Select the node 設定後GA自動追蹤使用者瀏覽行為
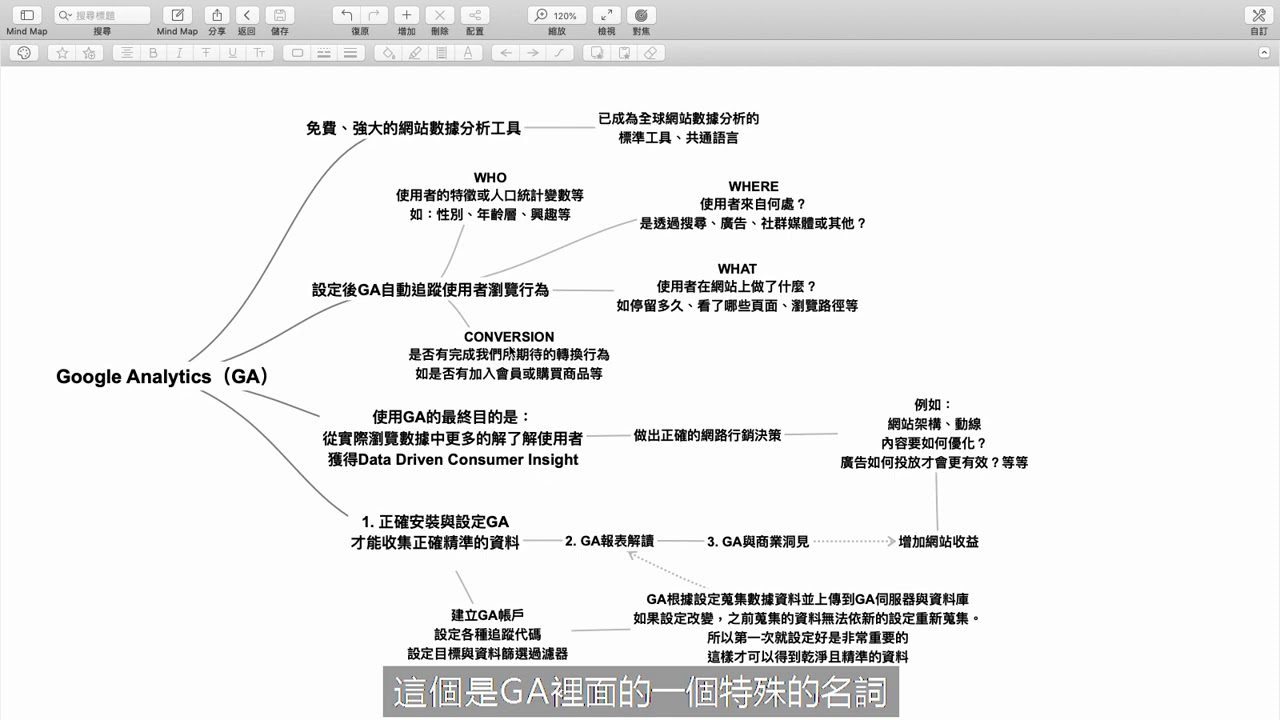Viewport: 1280px width, 720px height. coord(430,290)
